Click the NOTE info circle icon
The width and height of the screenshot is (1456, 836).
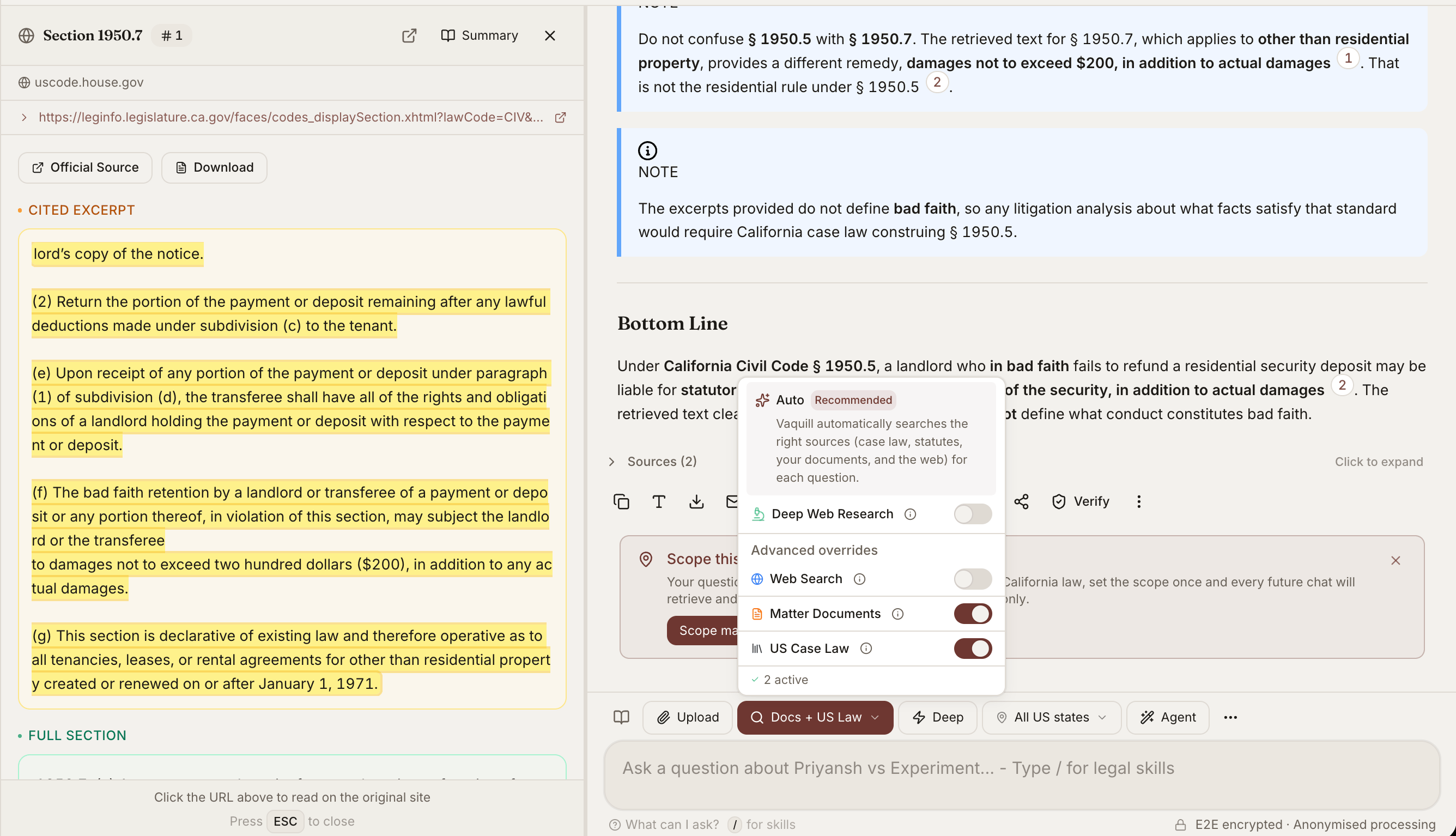(647, 150)
